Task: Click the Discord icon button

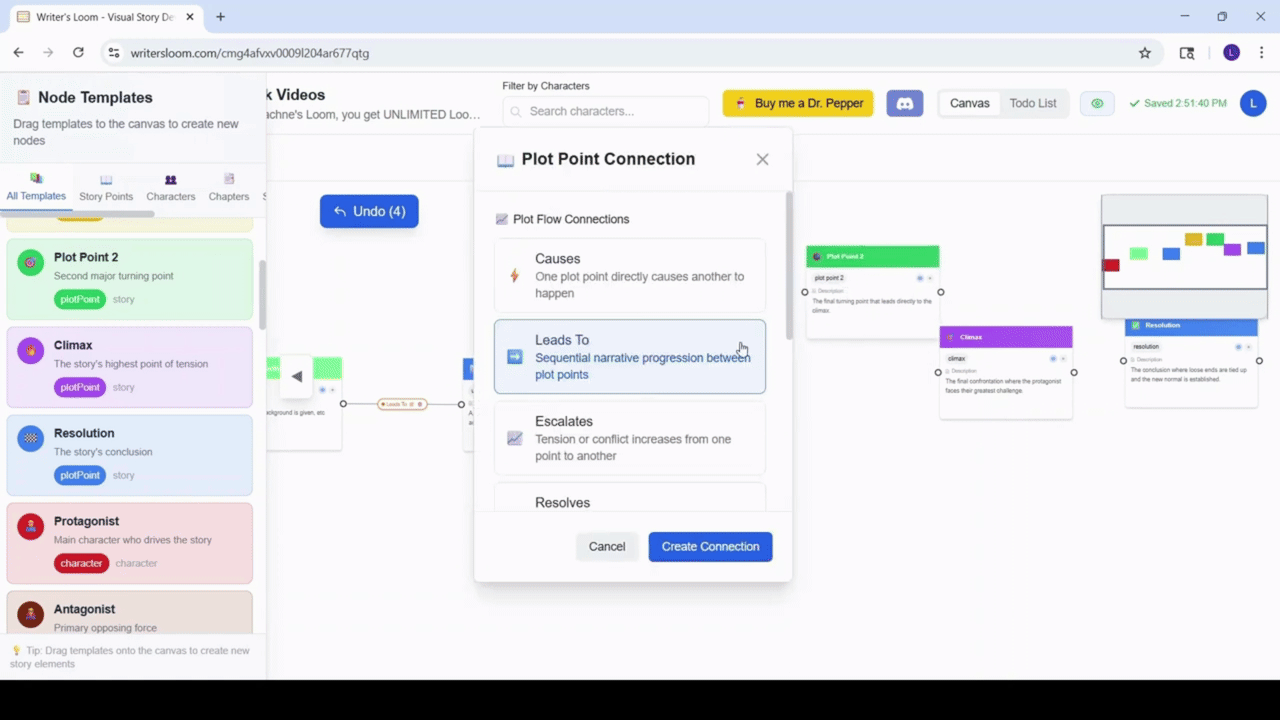Action: point(905,103)
